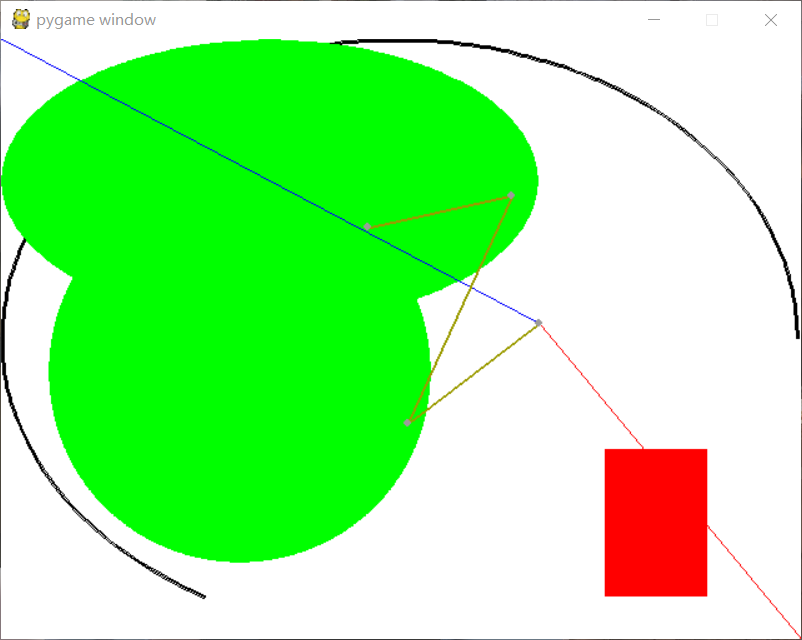Image resolution: width=802 pixels, height=640 pixels.
Task: Click the red filled rectangle
Action: (x=656, y=522)
